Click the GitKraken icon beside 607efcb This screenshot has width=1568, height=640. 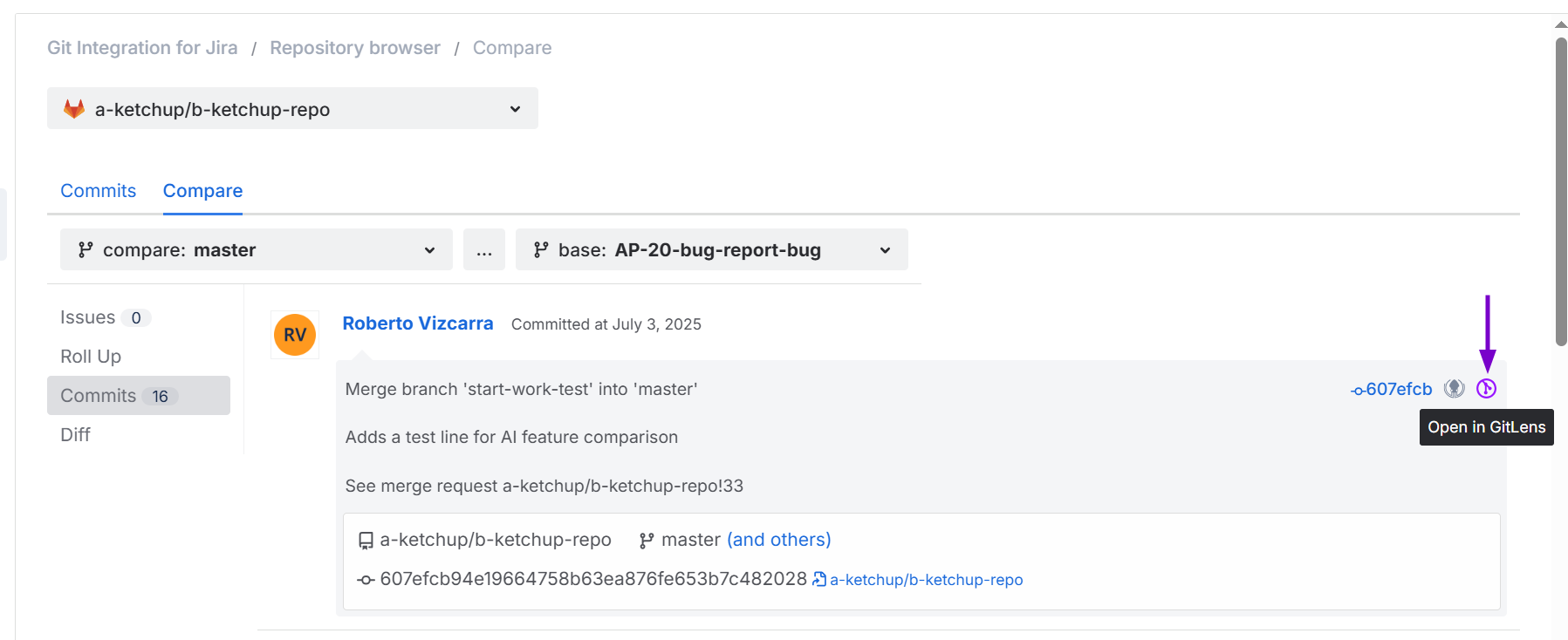coord(1454,389)
